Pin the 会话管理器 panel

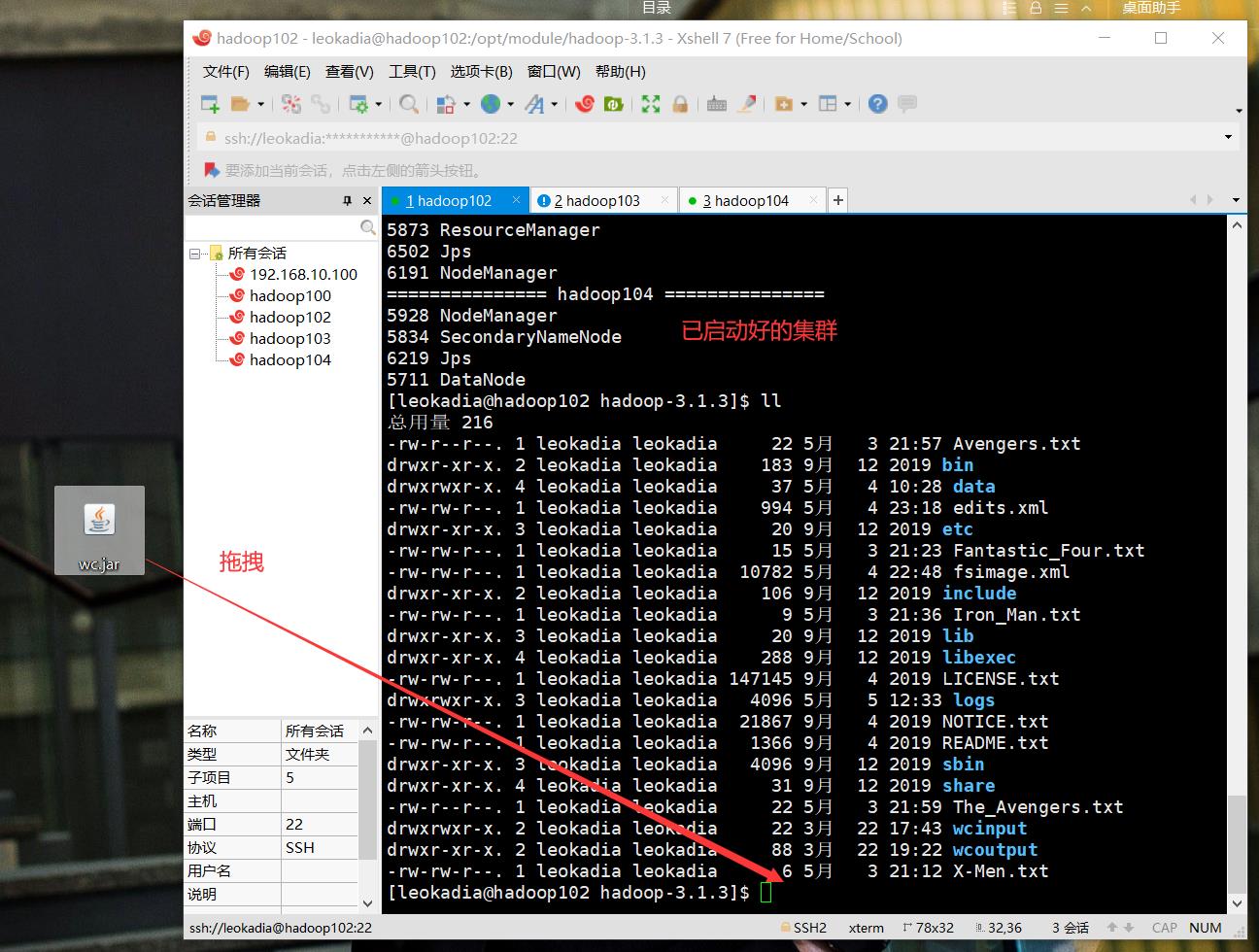[347, 200]
